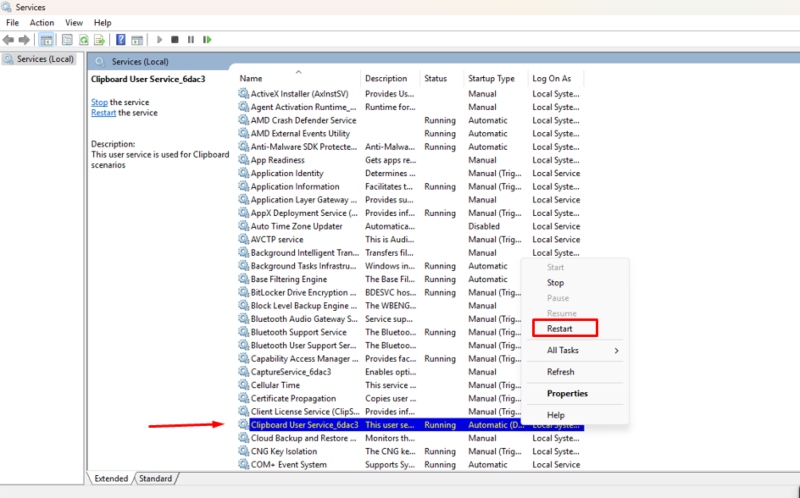Choose Restart in the context menu
This screenshot has width=800, height=498.
tap(560, 329)
